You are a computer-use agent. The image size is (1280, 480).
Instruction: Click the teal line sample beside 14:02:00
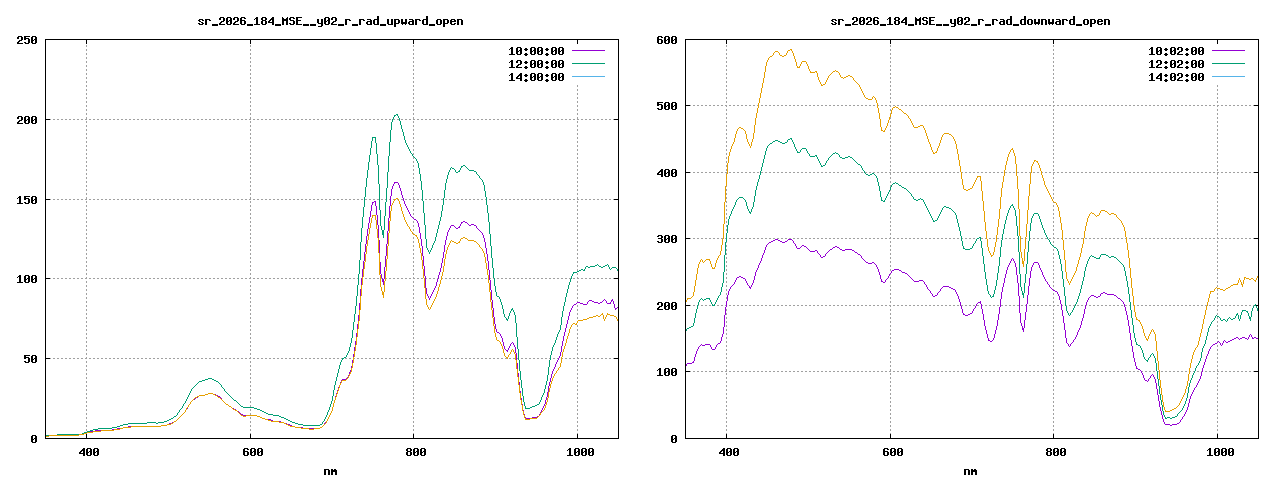pos(1228,76)
